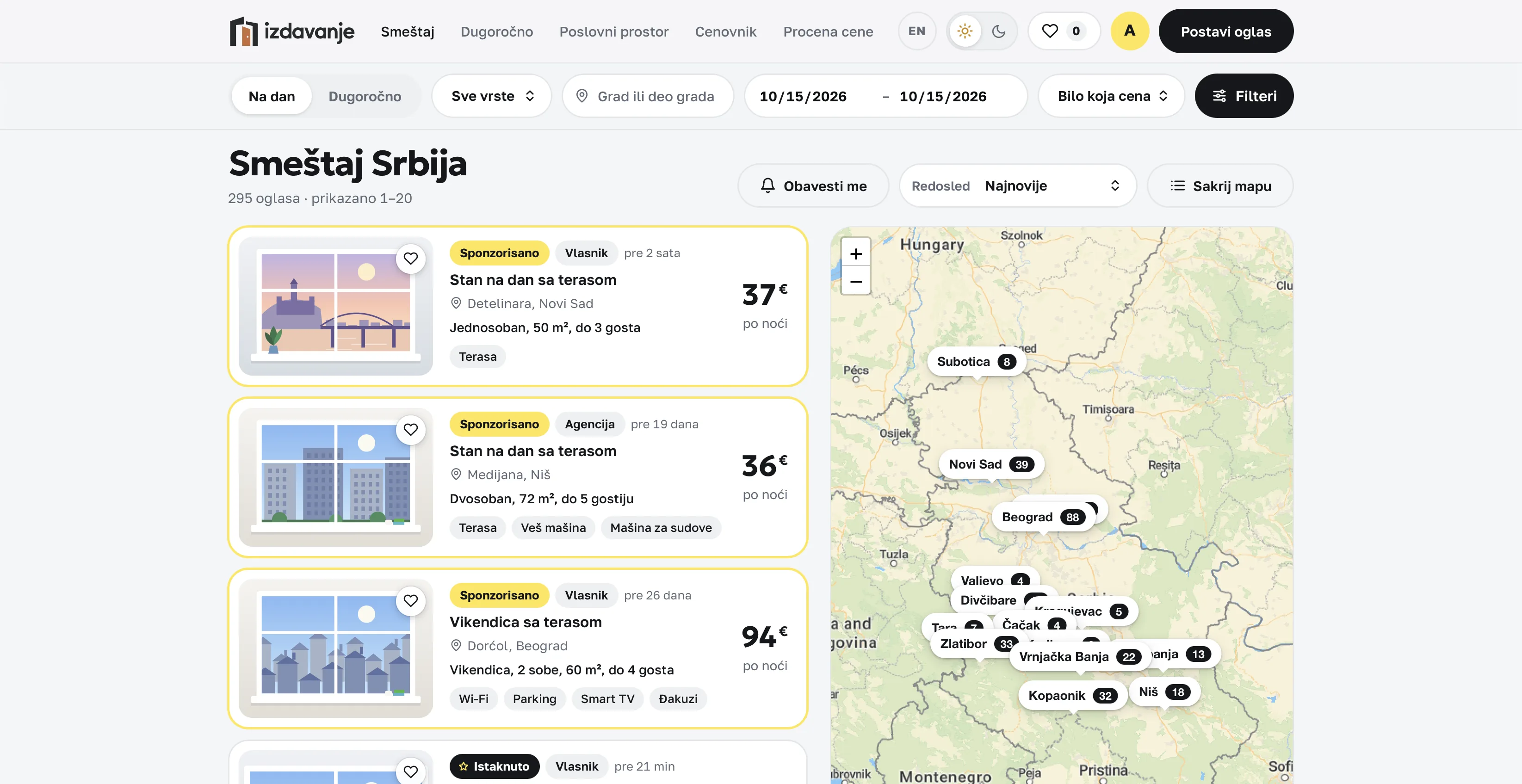This screenshot has width=1522, height=784.
Task: Click Agencija tag on Niš listing
Action: [x=589, y=424]
